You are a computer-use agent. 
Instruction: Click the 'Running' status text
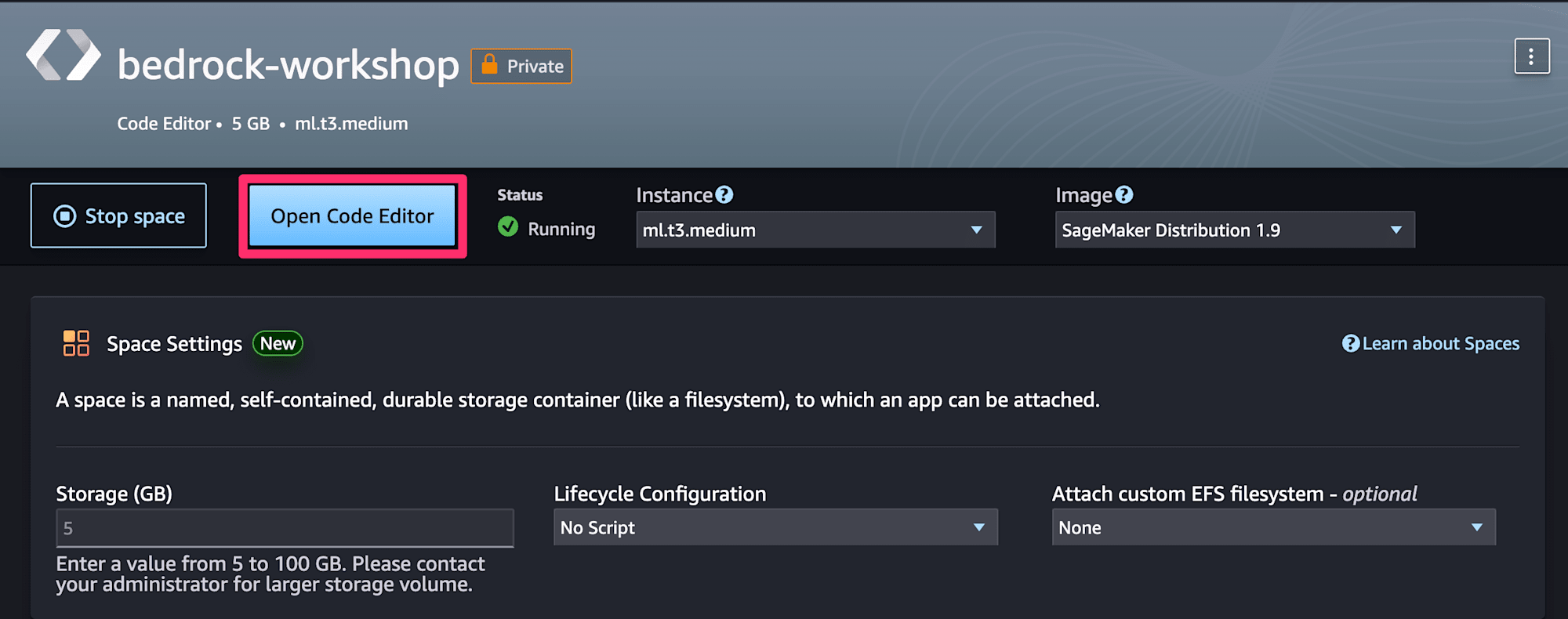561,229
